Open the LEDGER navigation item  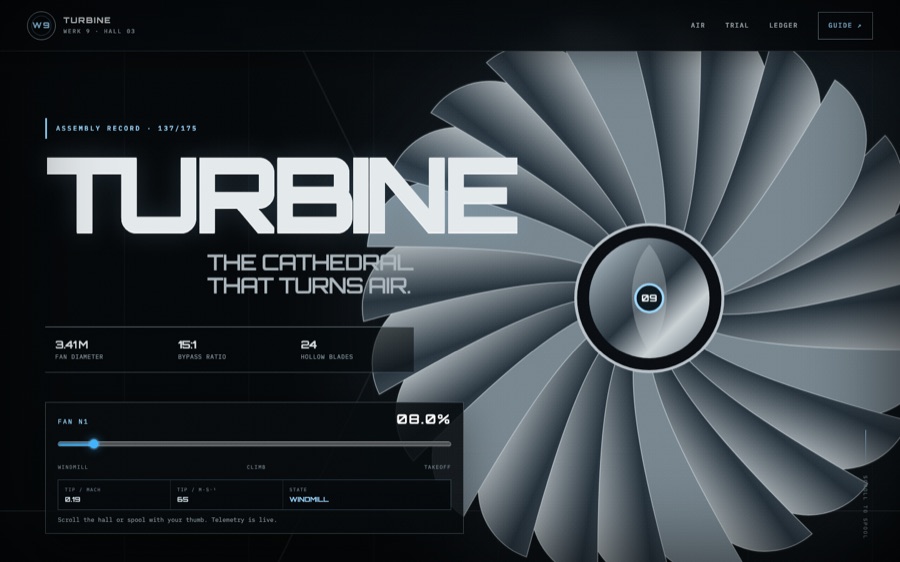[x=783, y=25]
